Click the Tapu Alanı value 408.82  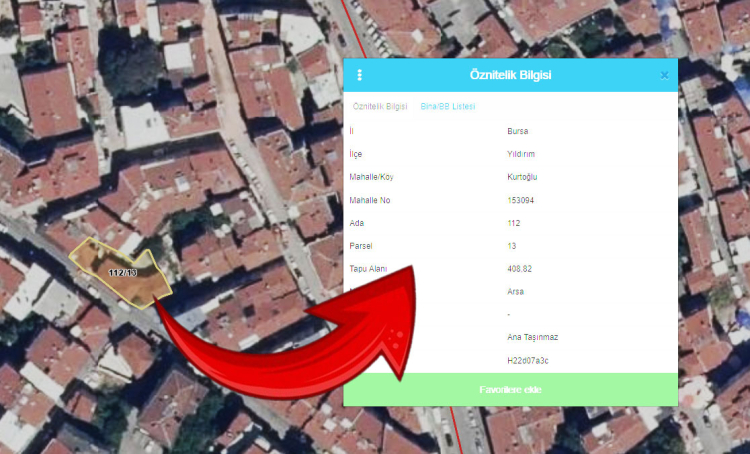coord(520,269)
